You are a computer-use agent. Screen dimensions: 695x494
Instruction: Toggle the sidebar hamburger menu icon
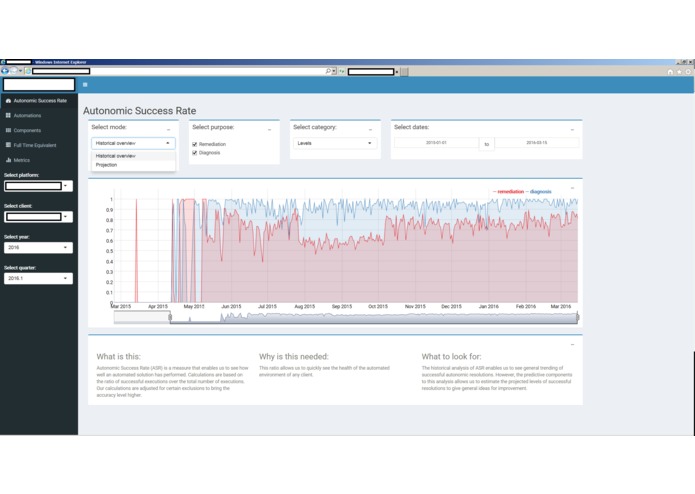click(x=85, y=85)
